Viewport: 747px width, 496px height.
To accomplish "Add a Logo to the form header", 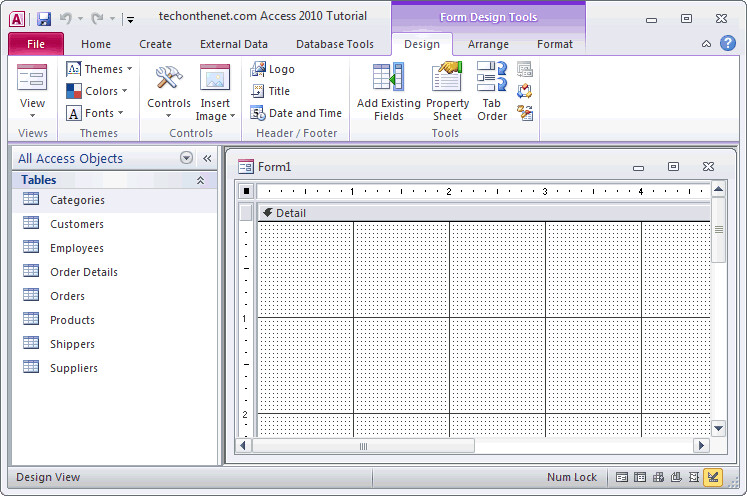I will (273, 69).
